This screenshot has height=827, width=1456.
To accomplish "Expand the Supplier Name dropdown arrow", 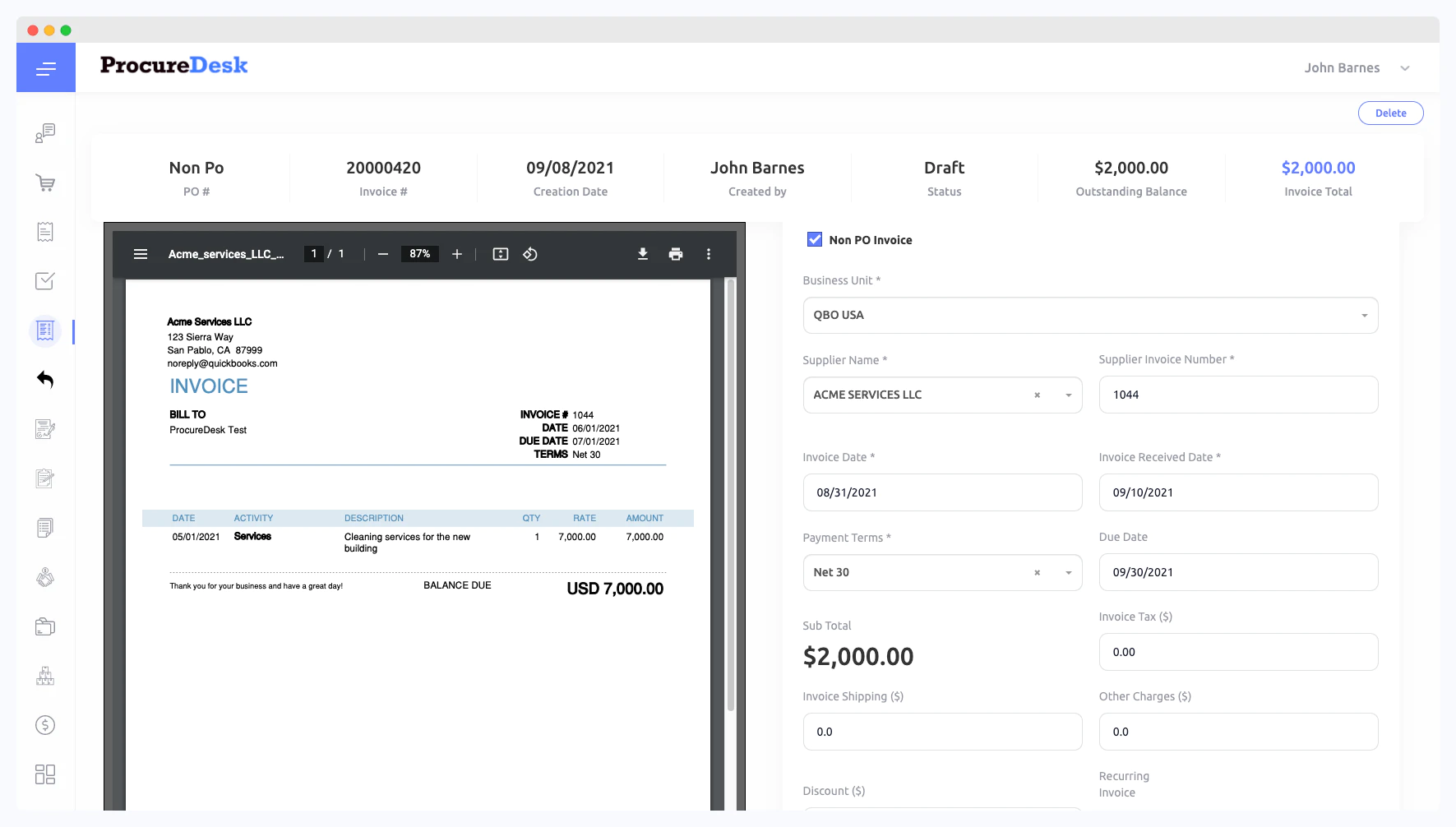I will [x=1069, y=395].
